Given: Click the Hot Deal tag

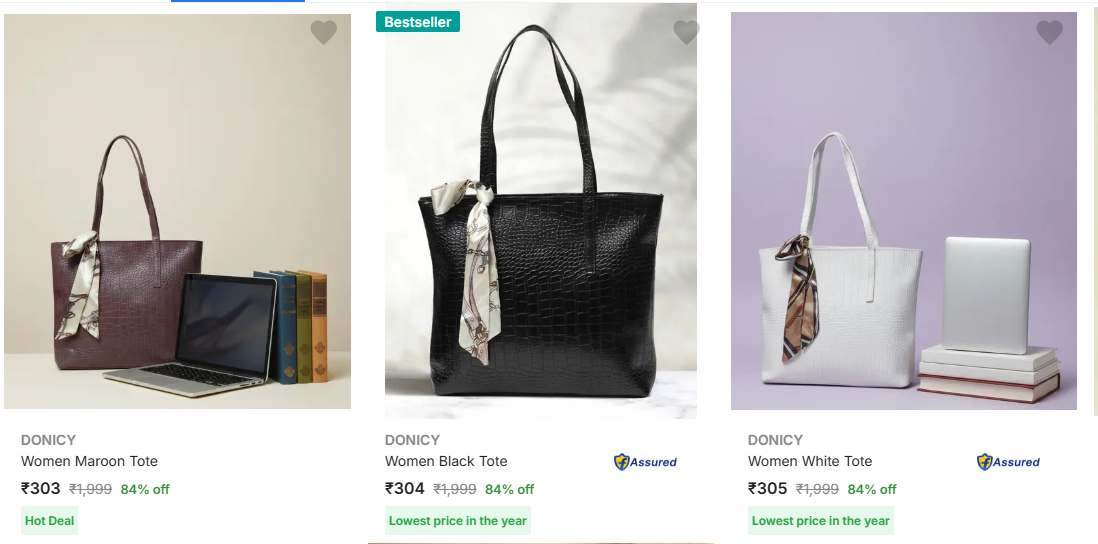Looking at the screenshot, I should pyautogui.click(x=49, y=521).
